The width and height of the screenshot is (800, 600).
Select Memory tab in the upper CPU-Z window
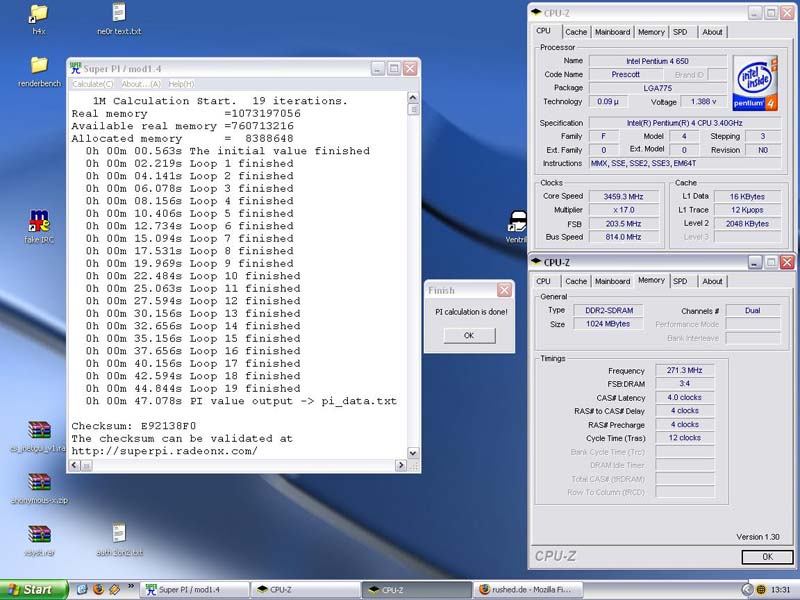point(651,32)
